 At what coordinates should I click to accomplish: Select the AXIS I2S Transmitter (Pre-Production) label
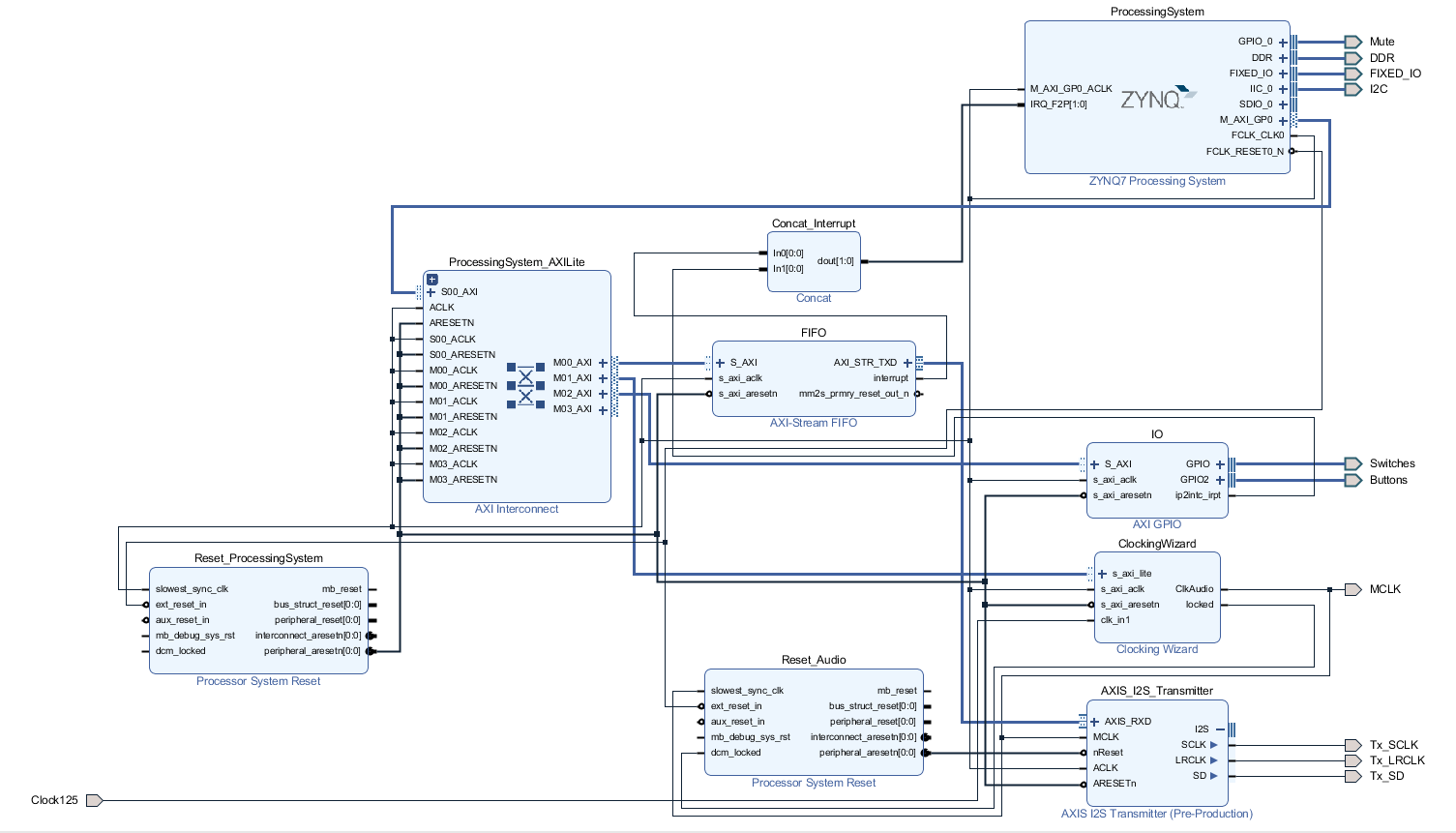[1157, 814]
